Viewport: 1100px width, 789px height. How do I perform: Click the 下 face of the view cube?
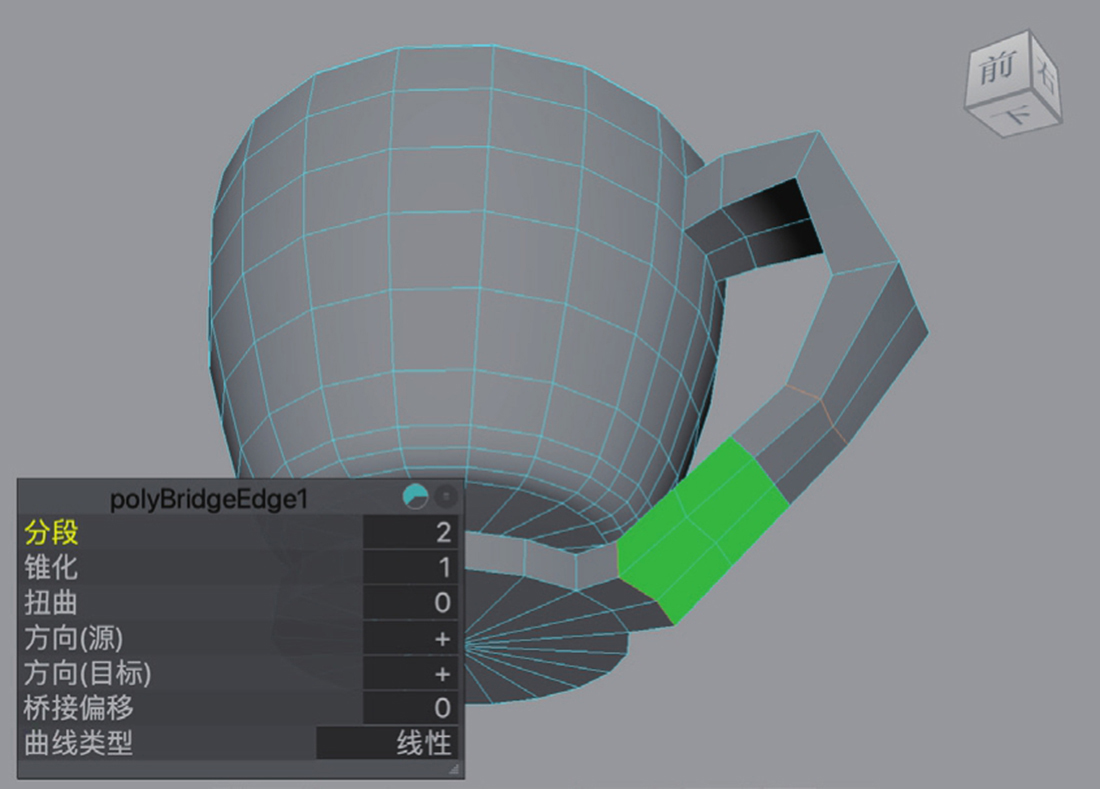tap(1015, 116)
